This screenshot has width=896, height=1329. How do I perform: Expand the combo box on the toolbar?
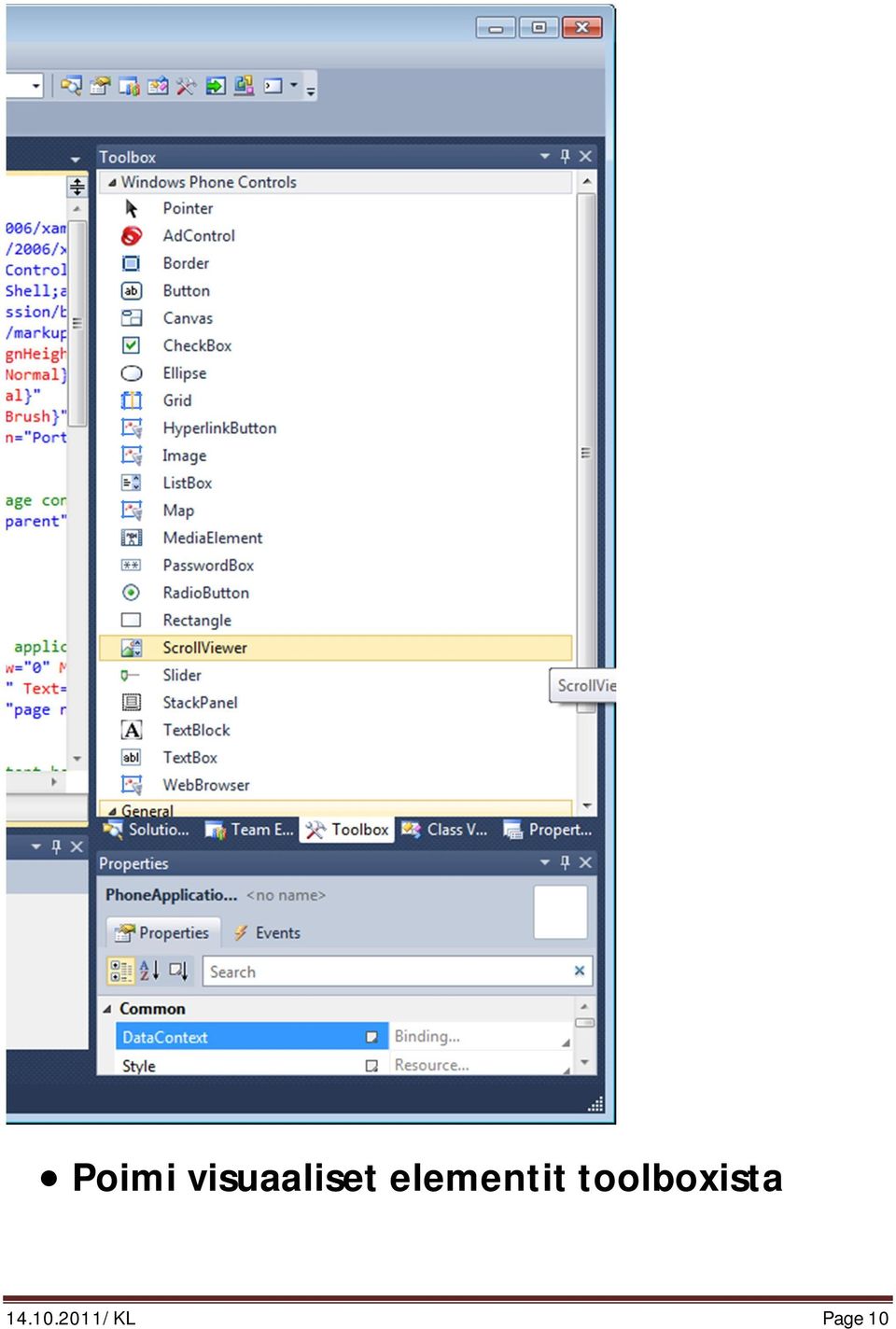[35, 86]
